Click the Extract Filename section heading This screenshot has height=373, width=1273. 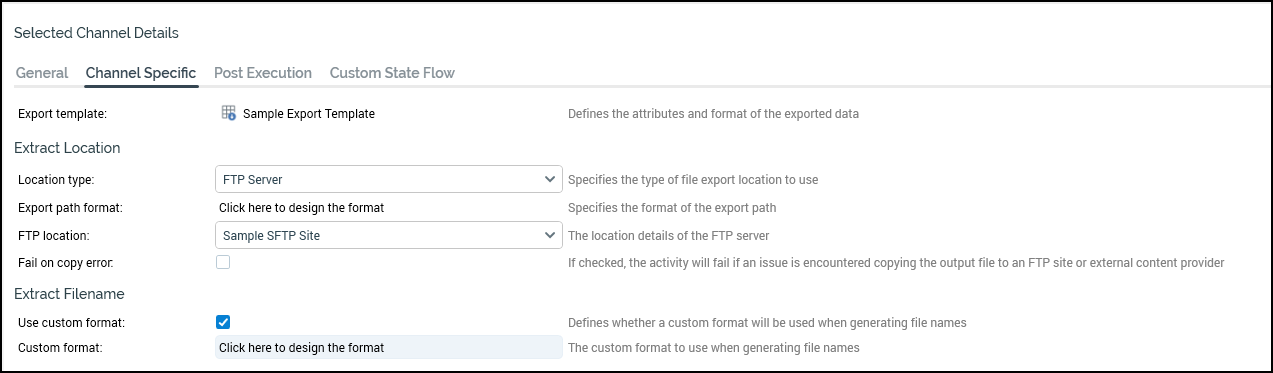[x=69, y=294]
